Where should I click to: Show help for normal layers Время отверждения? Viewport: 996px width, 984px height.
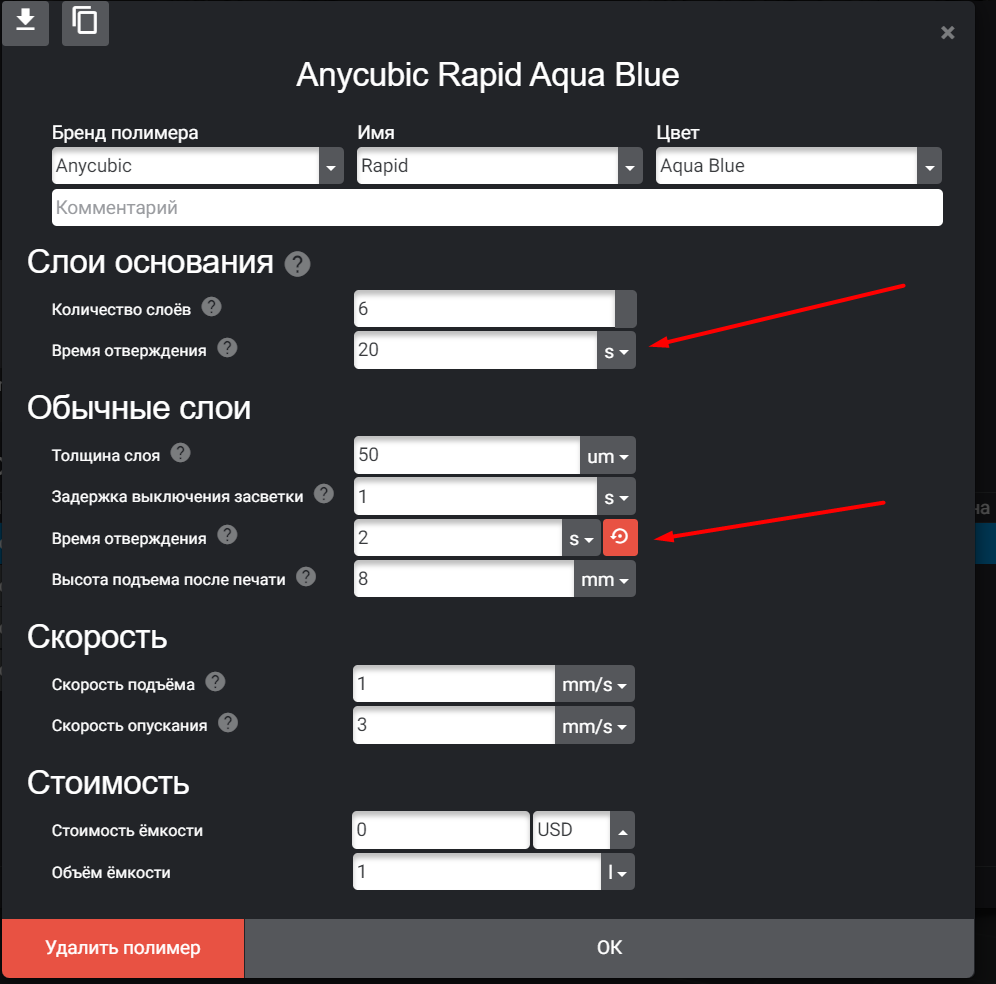[227, 535]
